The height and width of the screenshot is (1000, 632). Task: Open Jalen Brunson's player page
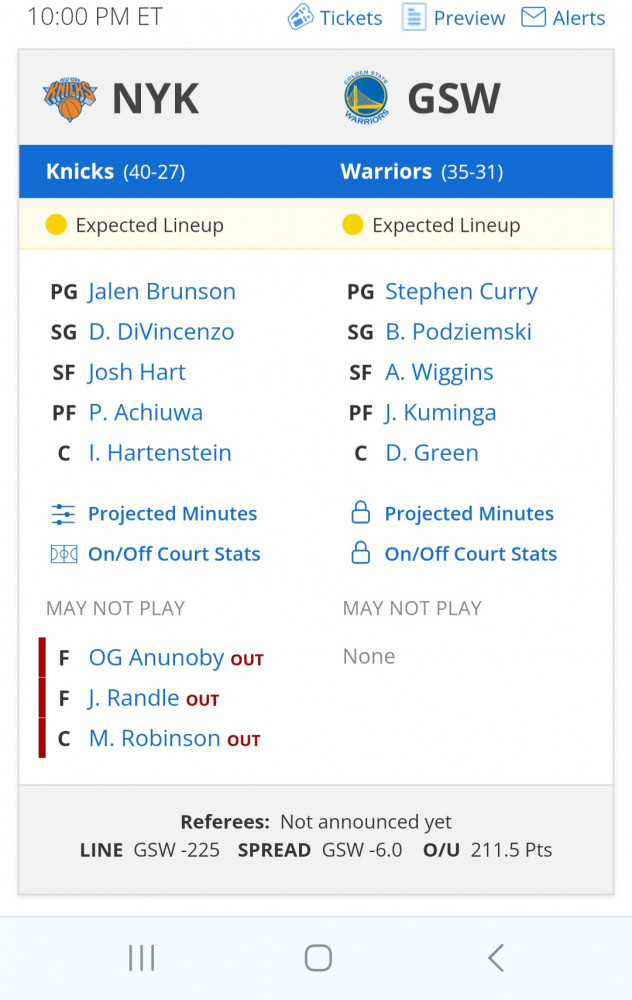coord(162,291)
